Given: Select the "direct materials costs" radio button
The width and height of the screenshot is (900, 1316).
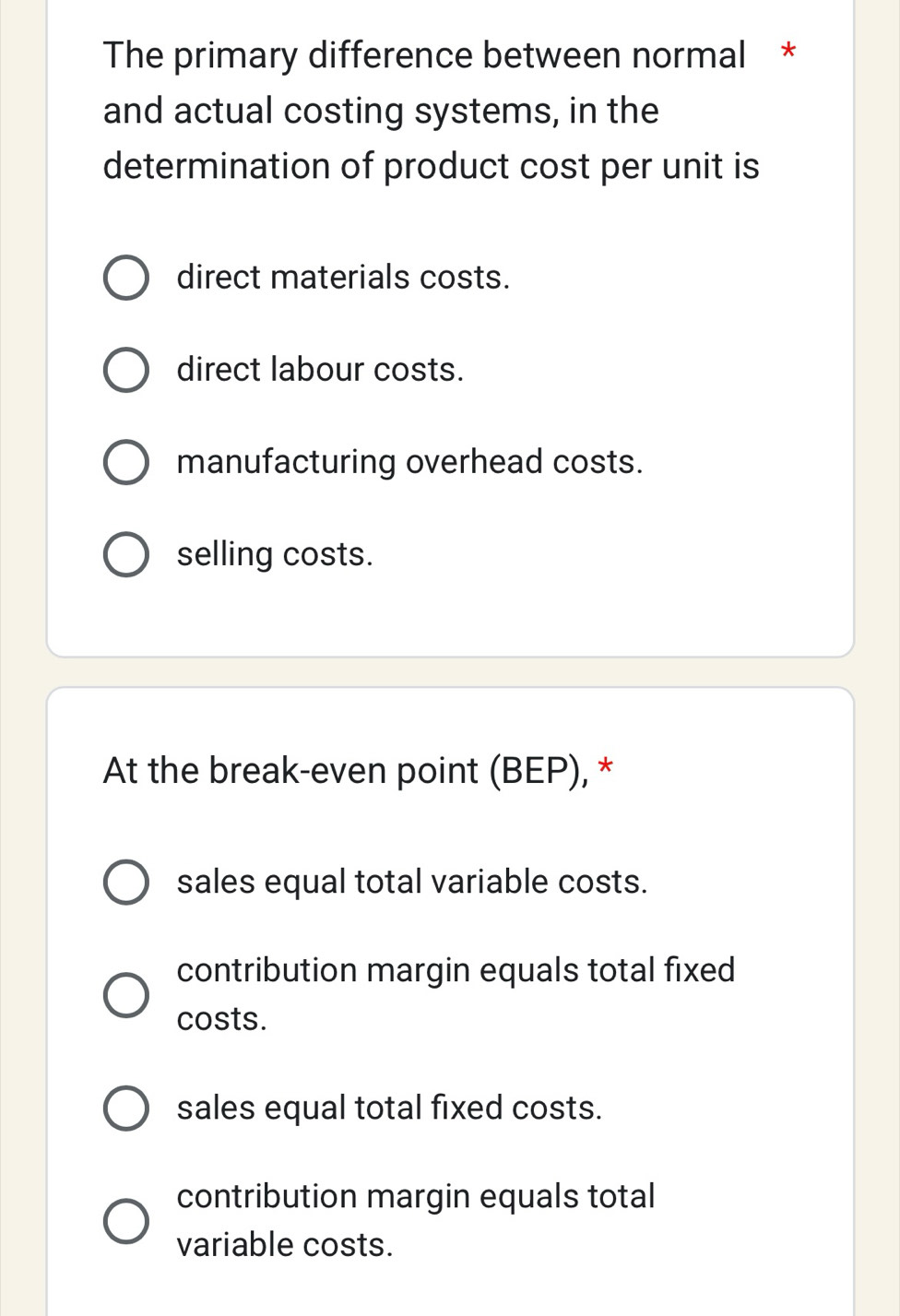Looking at the screenshot, I should (x=125, y=279).
